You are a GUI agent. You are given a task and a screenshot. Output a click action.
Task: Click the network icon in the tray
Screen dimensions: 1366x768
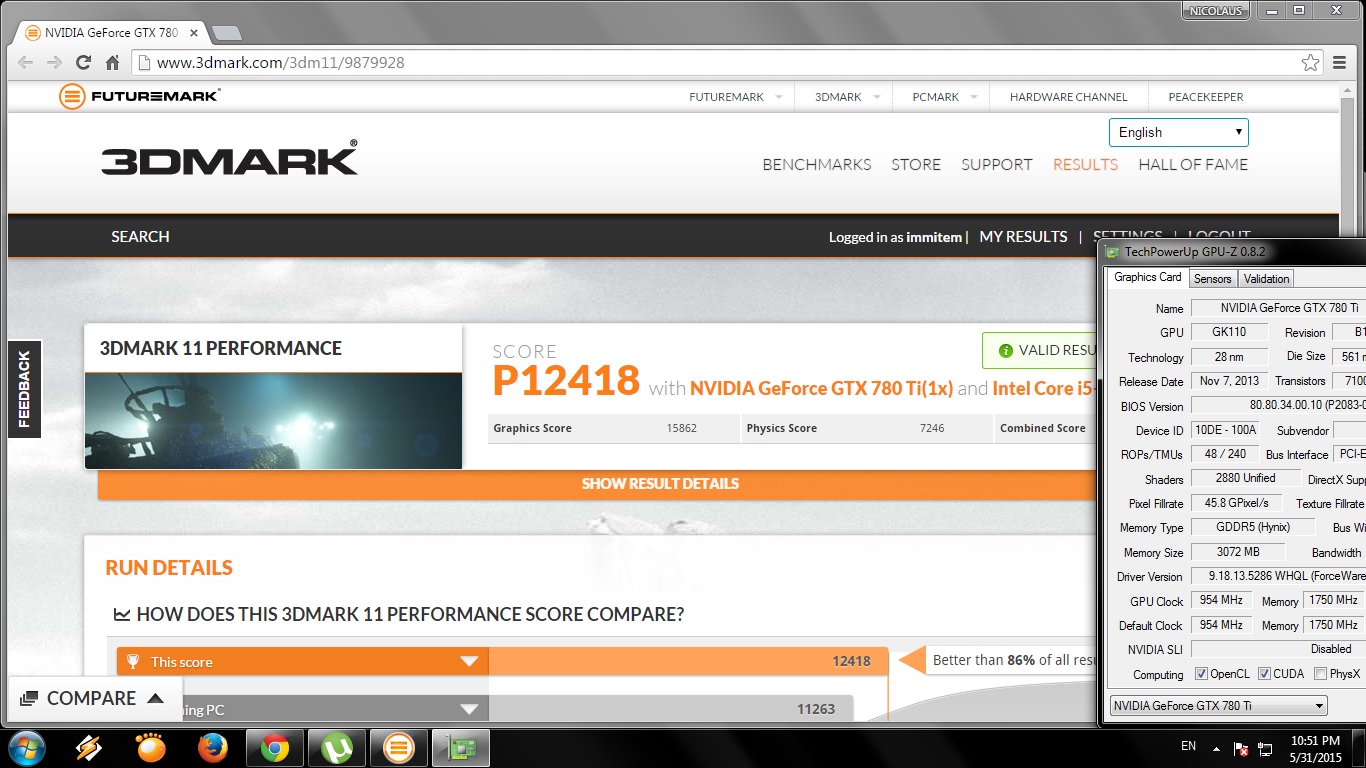[x=1266, y=748]
